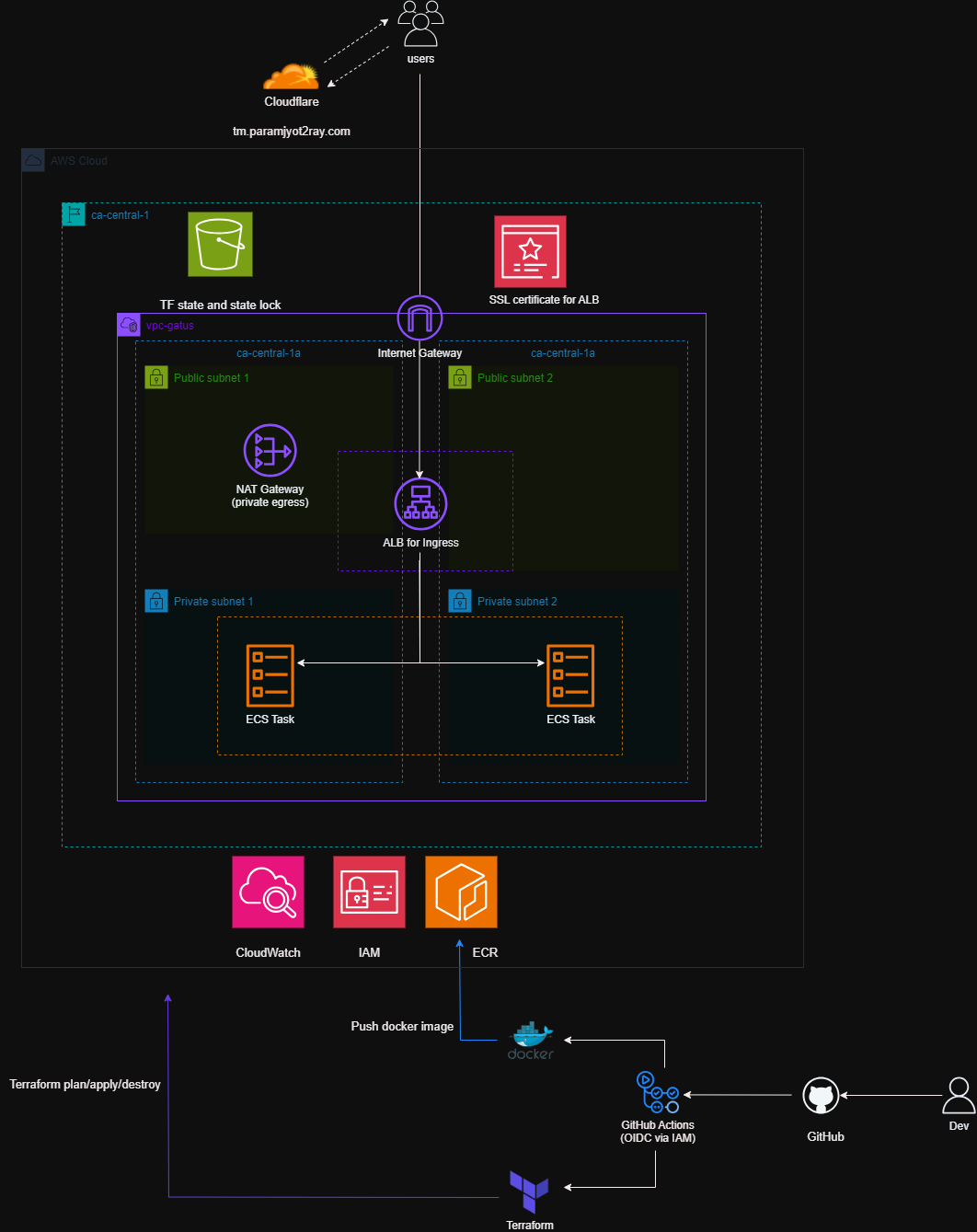Select the 'ECS Task' label in Private subnet 1
Image resolution: width=977 pixels, height=1232 pixels.
[x=270, y=720]
